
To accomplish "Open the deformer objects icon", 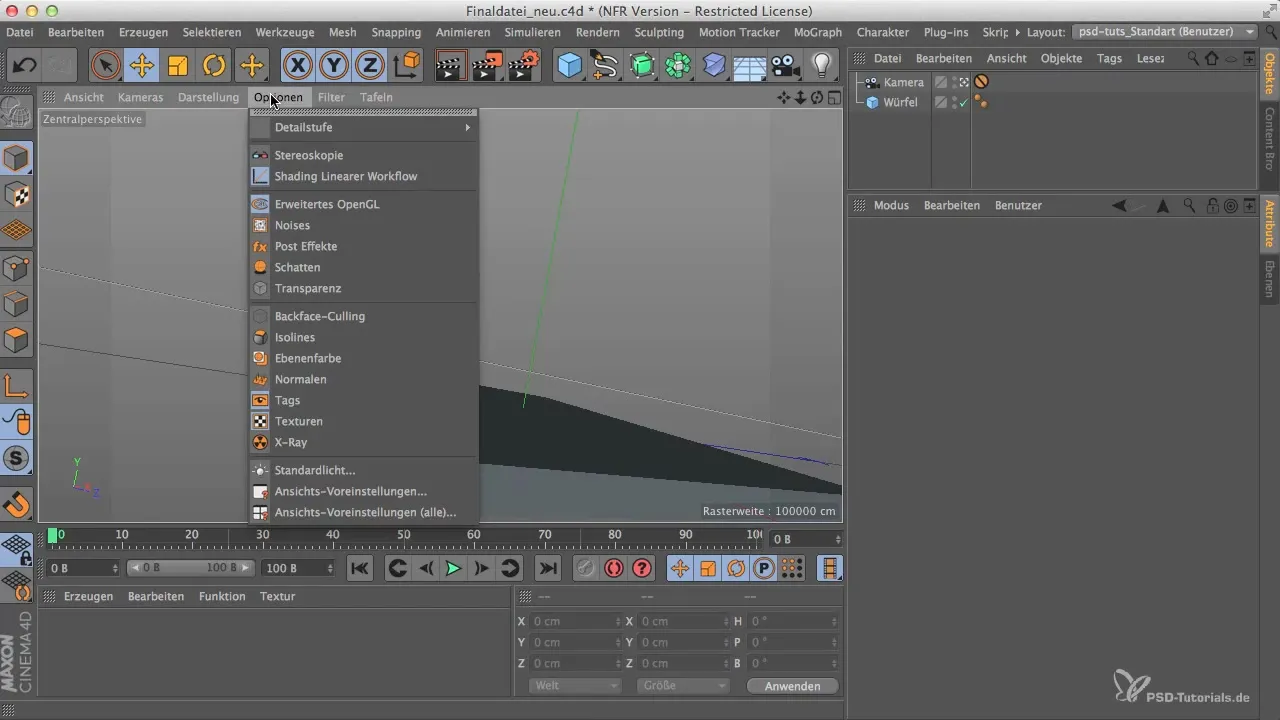I will tap(714, 66).
